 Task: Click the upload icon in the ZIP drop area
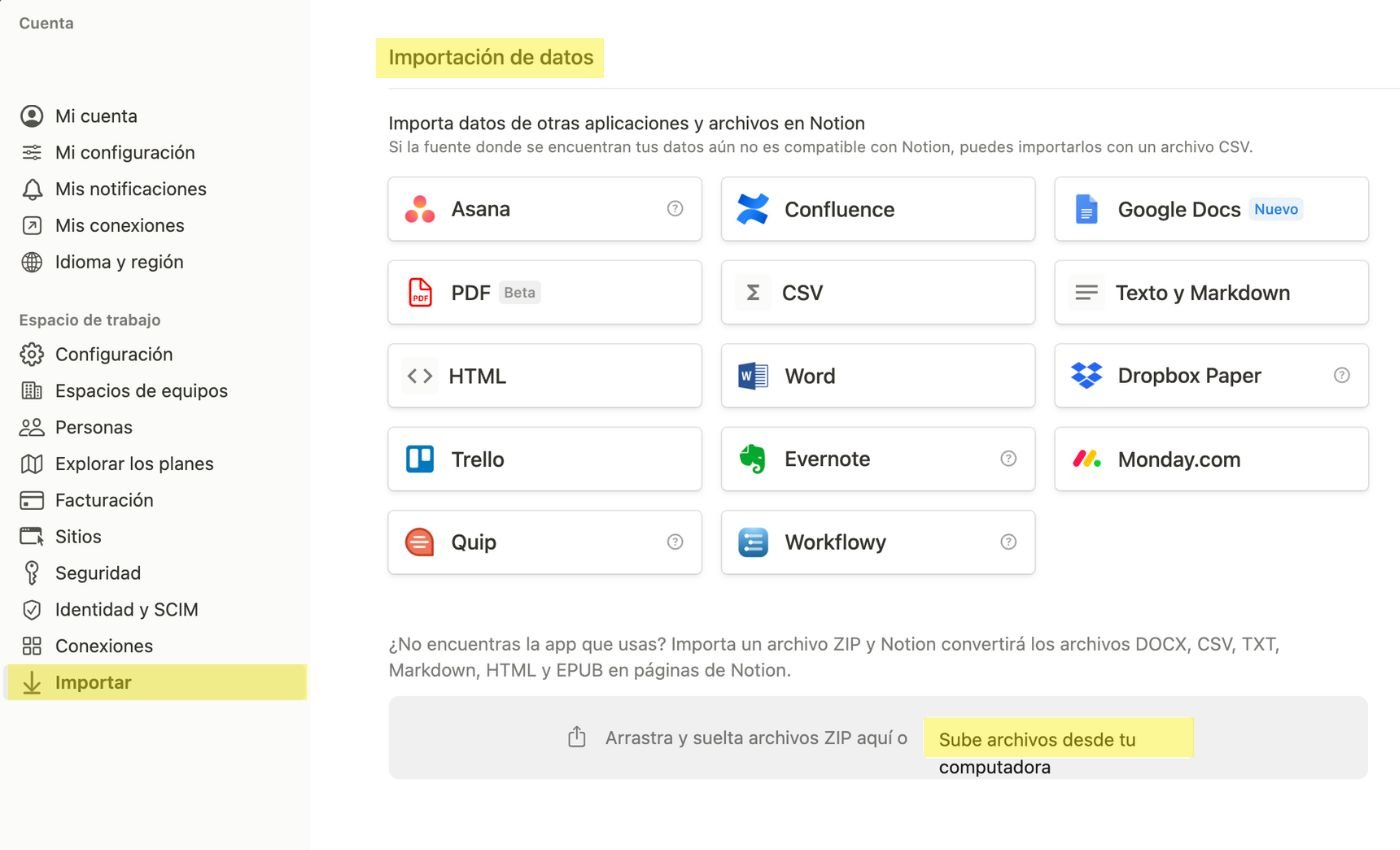click(576, 738)
